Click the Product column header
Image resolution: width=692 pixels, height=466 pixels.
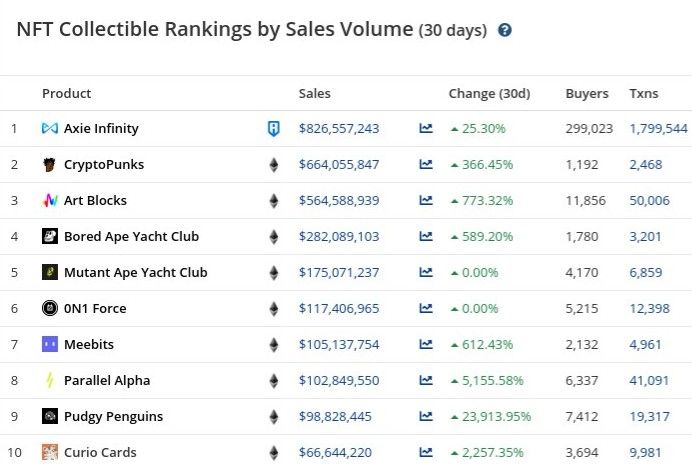tap(66, 94)
